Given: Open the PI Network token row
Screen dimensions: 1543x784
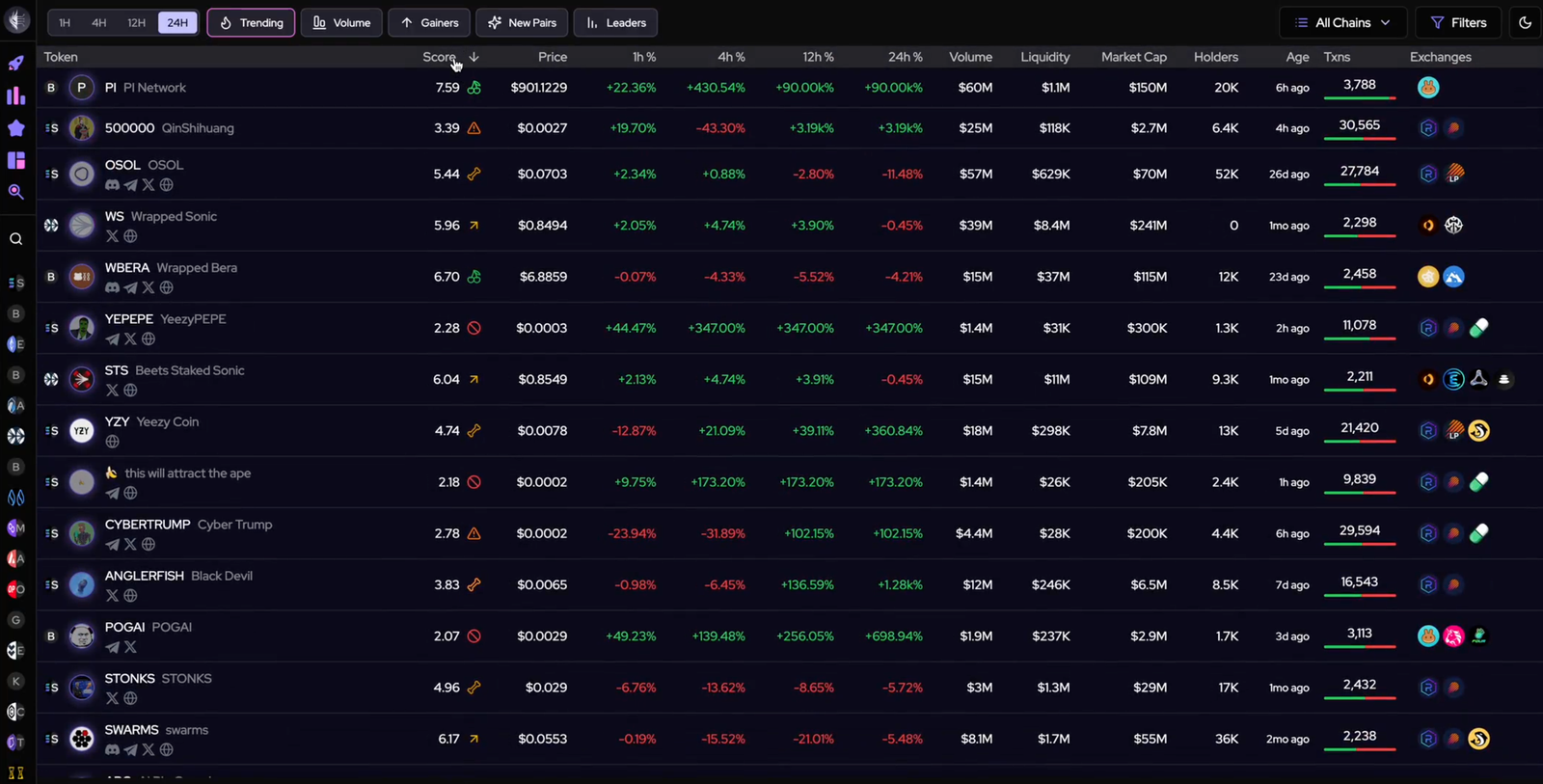Looking at the screenshot, I should (x=154, y=88).
